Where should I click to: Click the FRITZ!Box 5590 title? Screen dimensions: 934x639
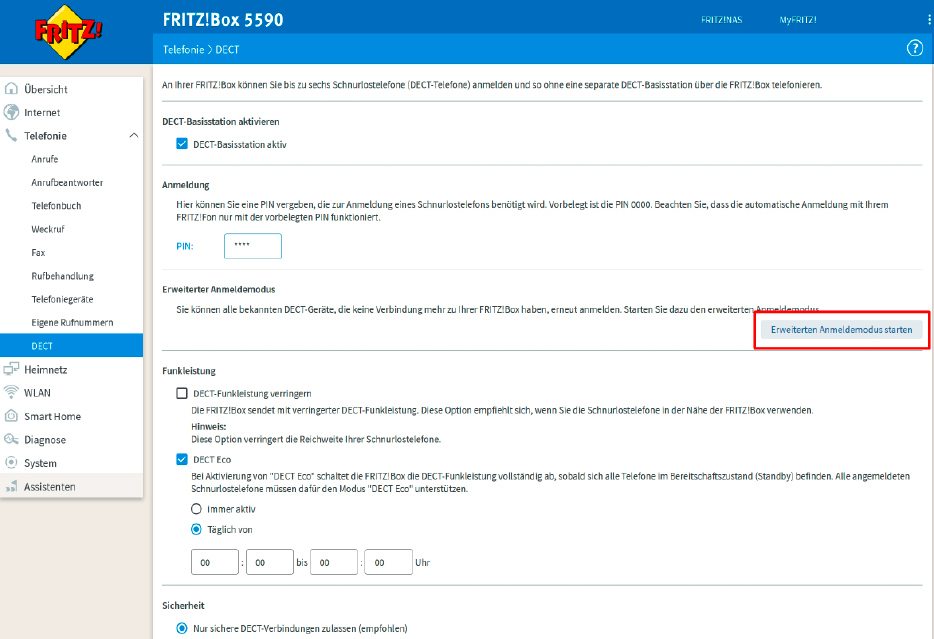click(x=223, y=20)
